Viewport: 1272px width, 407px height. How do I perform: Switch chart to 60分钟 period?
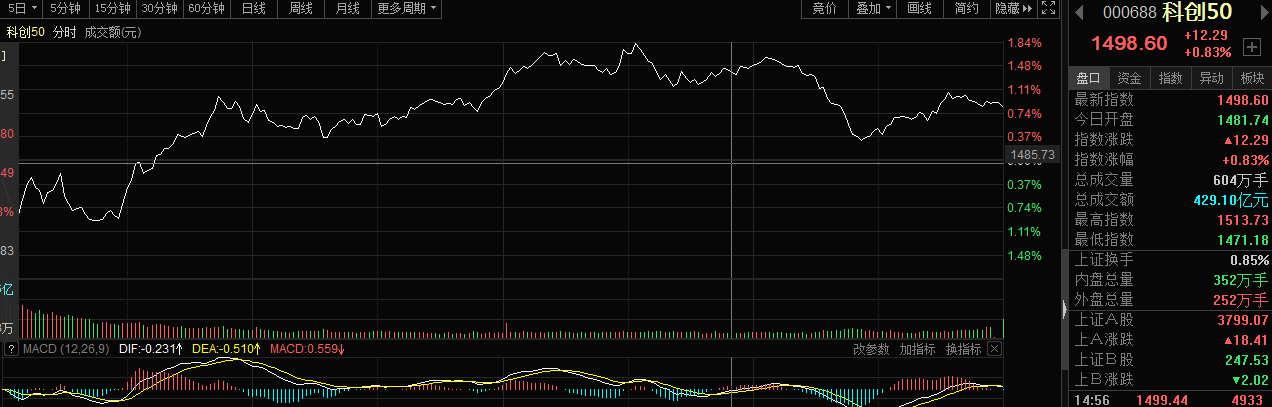206,9
